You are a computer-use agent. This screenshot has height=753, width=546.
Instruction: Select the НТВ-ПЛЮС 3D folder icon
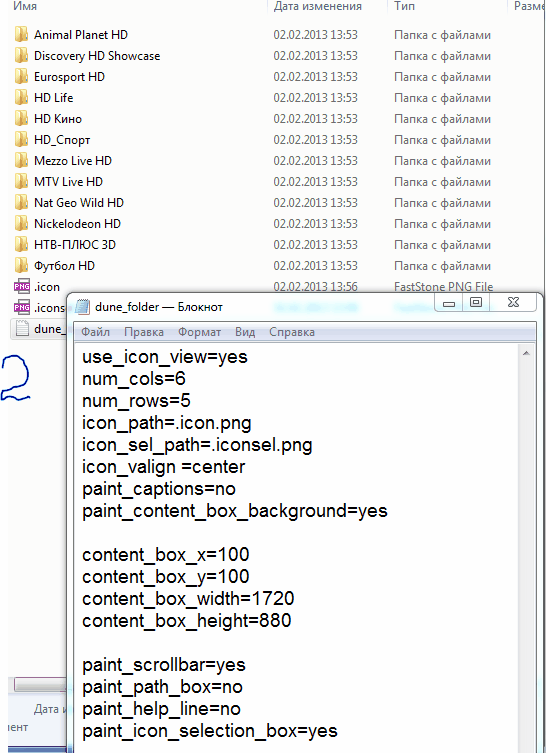(21, 245)
